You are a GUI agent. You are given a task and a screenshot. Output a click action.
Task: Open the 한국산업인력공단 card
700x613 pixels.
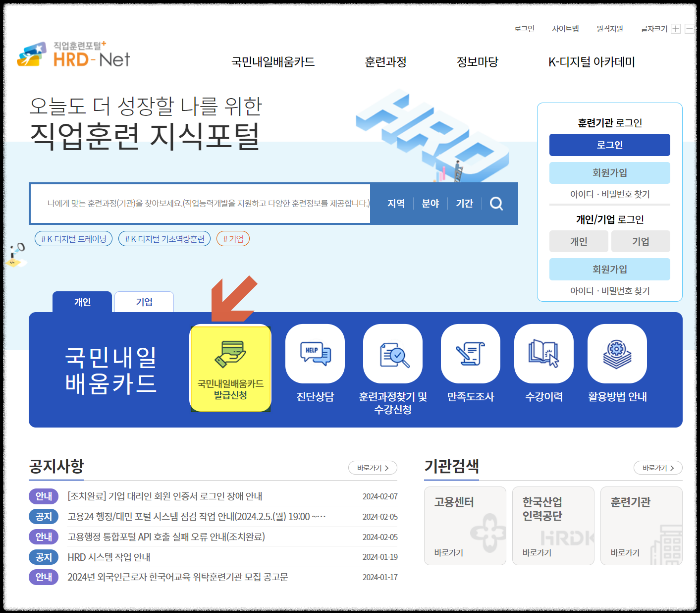pos(553,525)
